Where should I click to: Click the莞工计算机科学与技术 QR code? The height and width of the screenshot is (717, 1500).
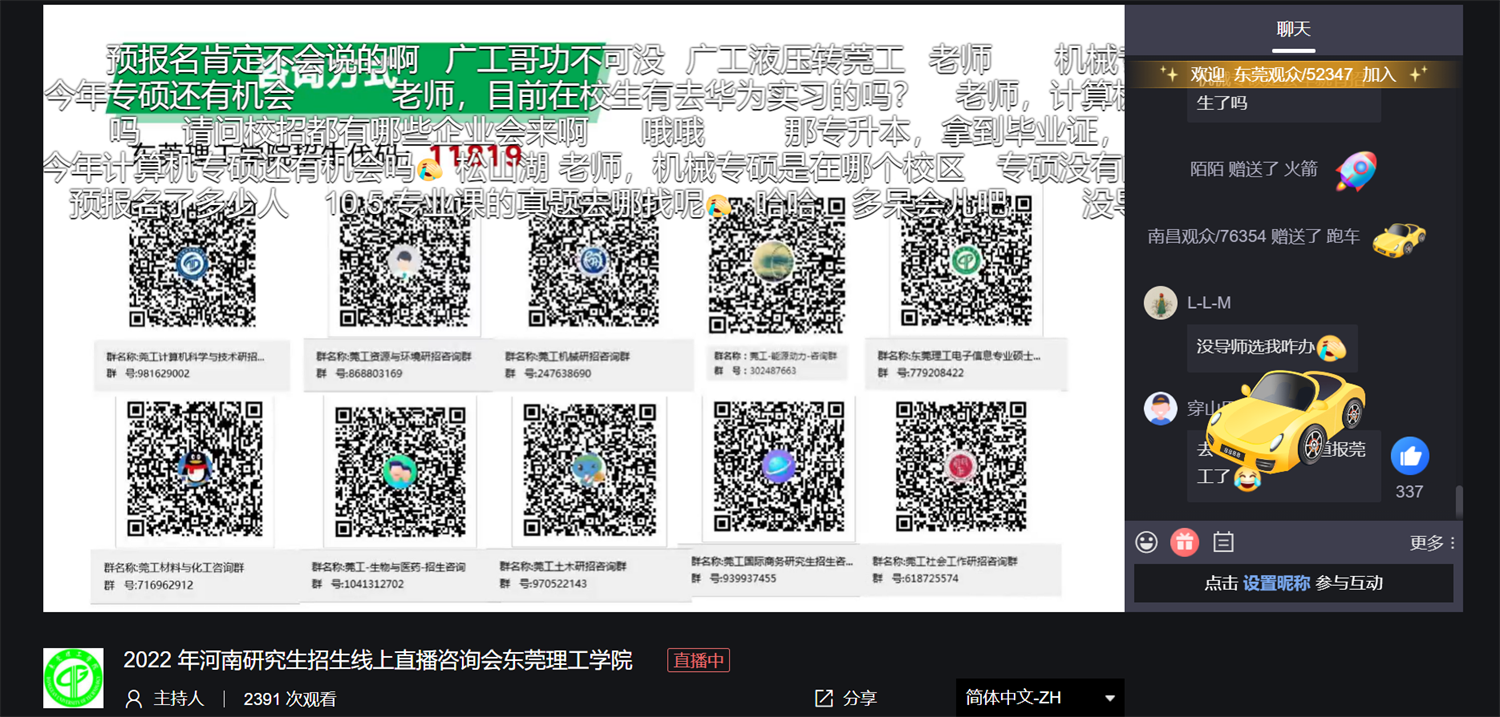pos(192,263)
